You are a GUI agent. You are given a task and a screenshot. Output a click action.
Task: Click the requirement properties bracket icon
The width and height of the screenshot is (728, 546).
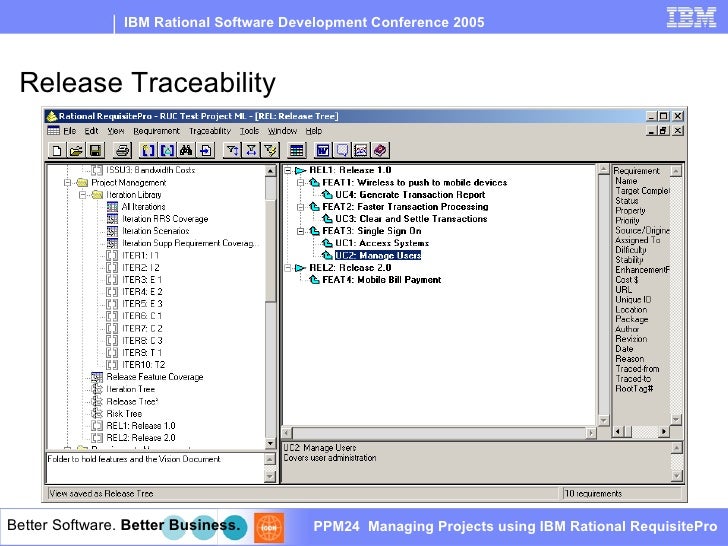click(167, 150)
